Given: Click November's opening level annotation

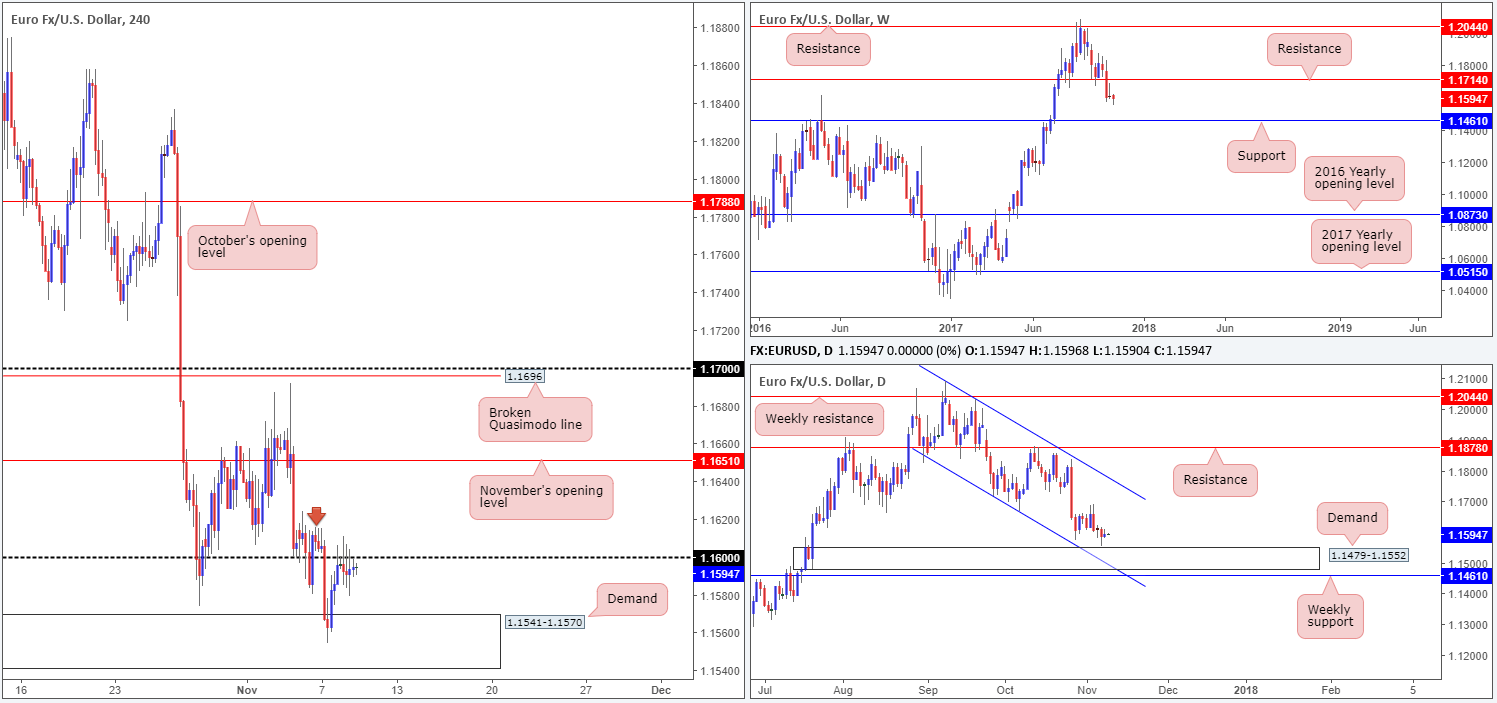Looking at the screenshot, I should click(541, 496).
